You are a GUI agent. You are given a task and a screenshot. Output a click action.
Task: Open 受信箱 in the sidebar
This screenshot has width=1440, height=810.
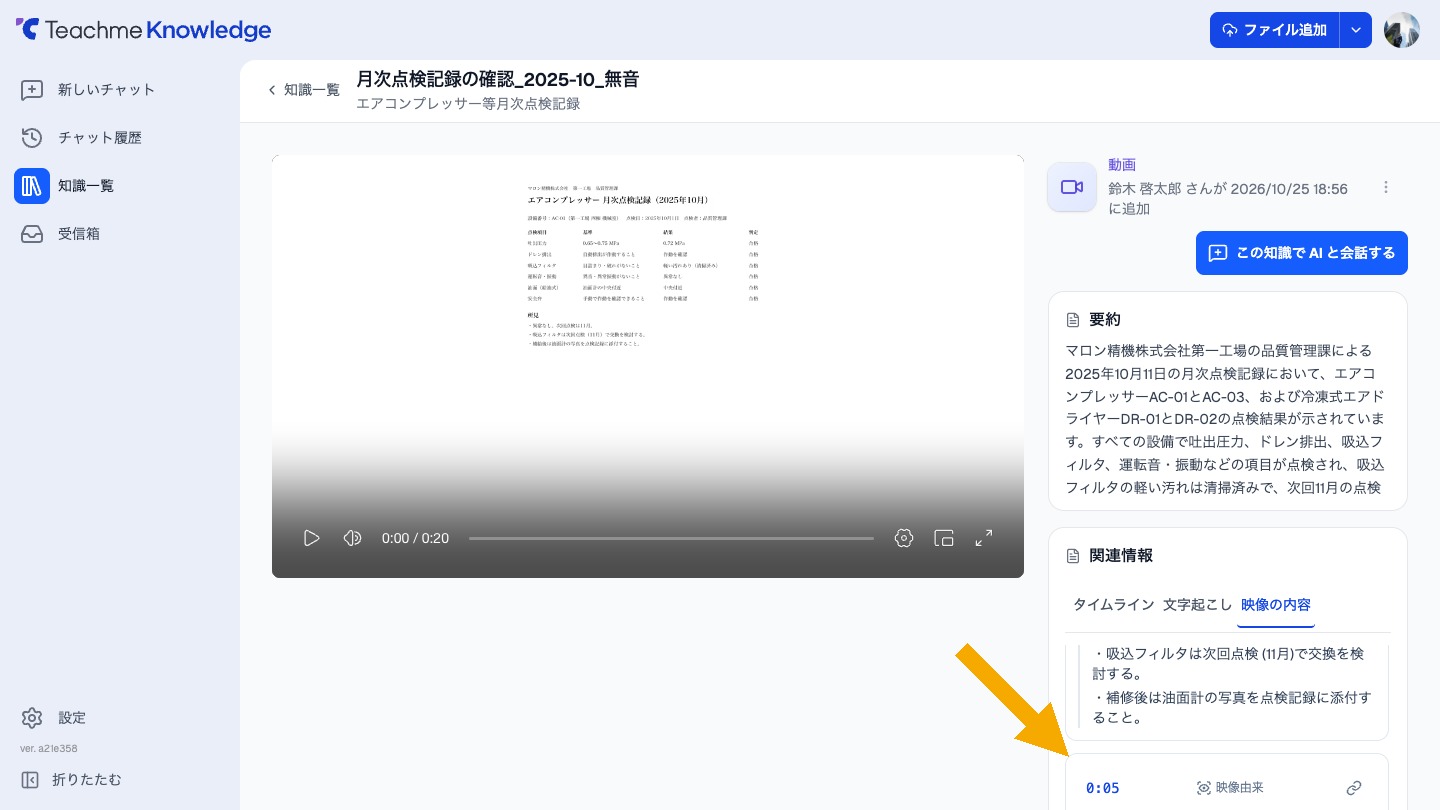click(x=120, y=234)
